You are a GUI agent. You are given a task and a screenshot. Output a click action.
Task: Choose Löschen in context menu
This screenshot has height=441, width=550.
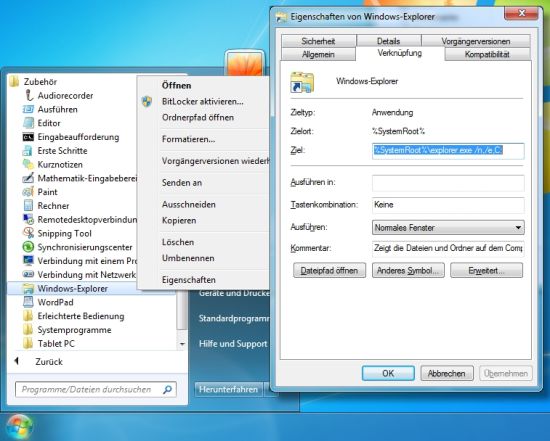178,242
